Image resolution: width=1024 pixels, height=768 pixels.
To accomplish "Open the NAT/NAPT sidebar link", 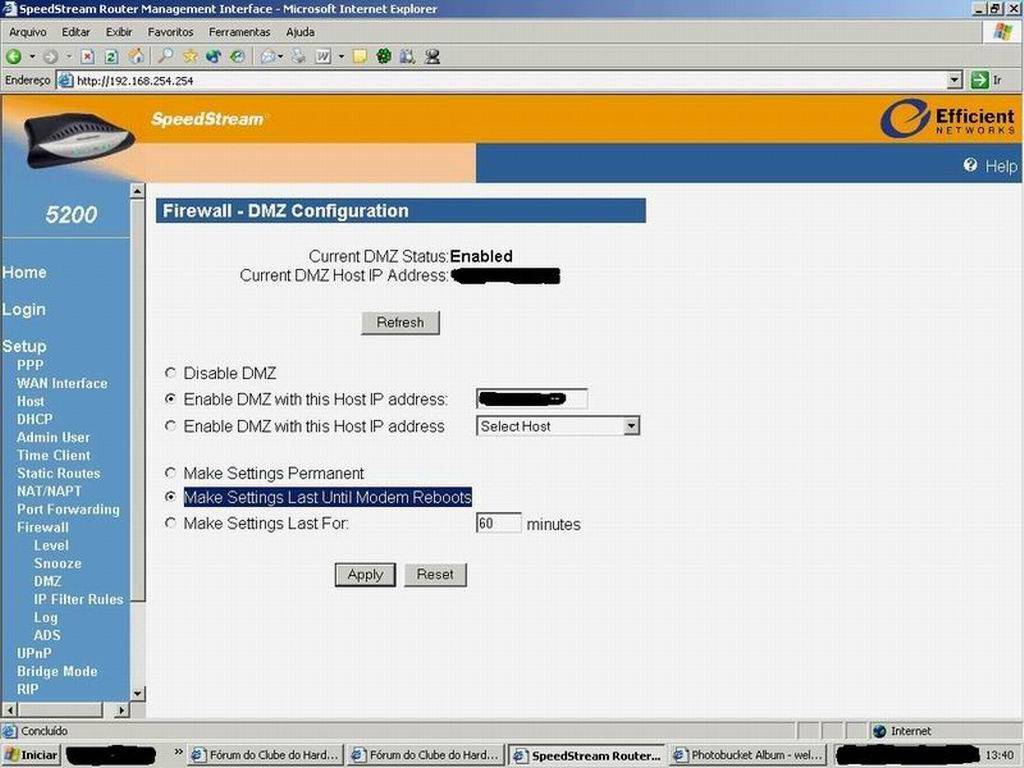I will coord(50,491).
